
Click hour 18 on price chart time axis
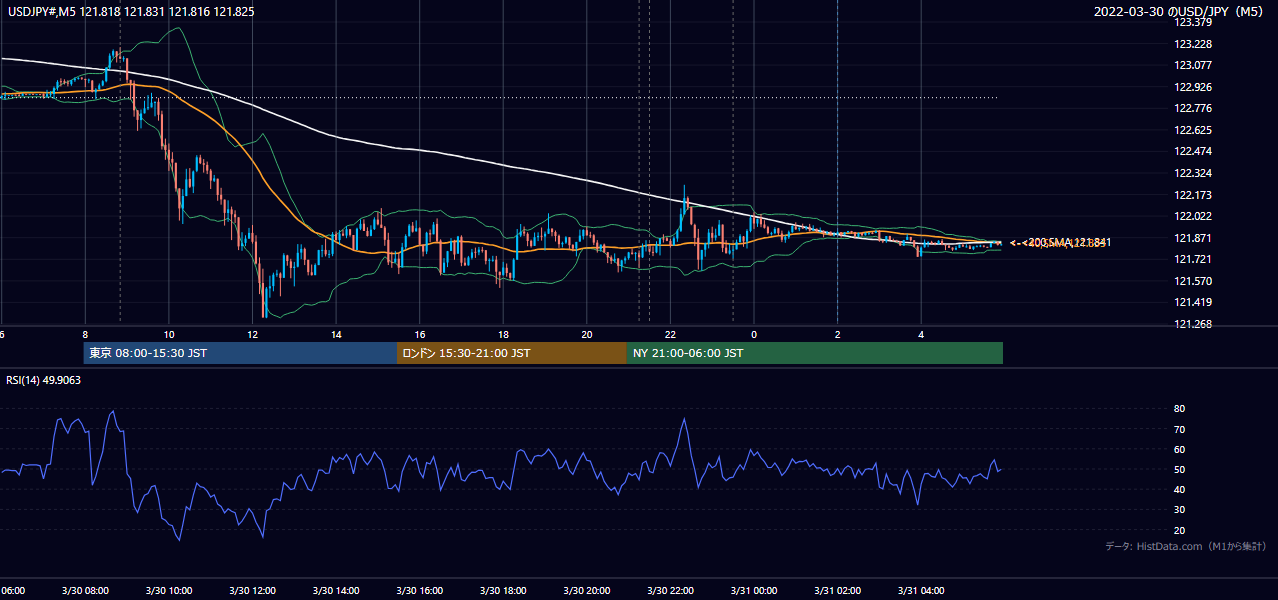[504, 334]
